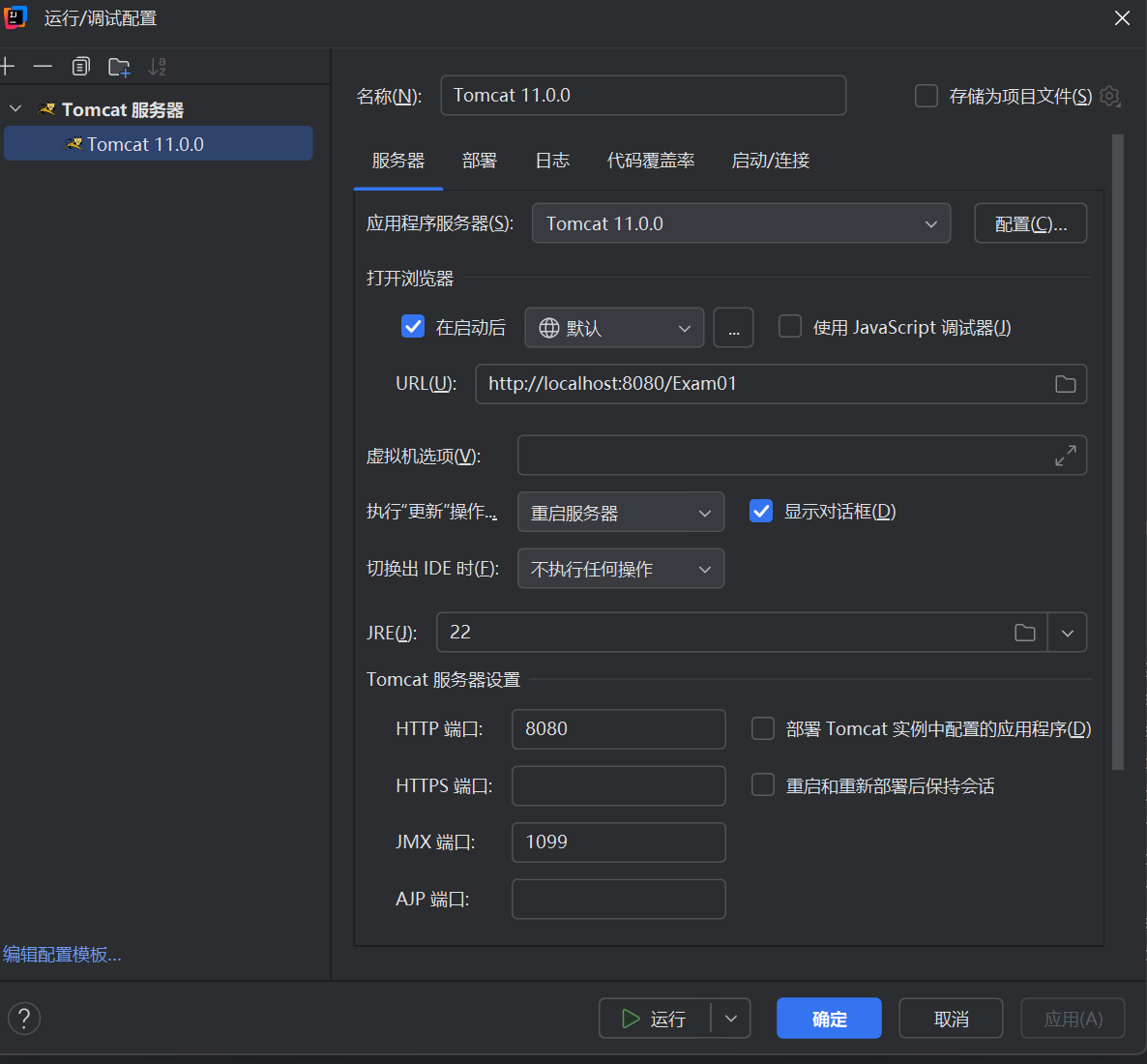Screen dimensions: 1147x1064
Task: Open the 默认 browser dropdown
Action: click(x=614, y=328)
